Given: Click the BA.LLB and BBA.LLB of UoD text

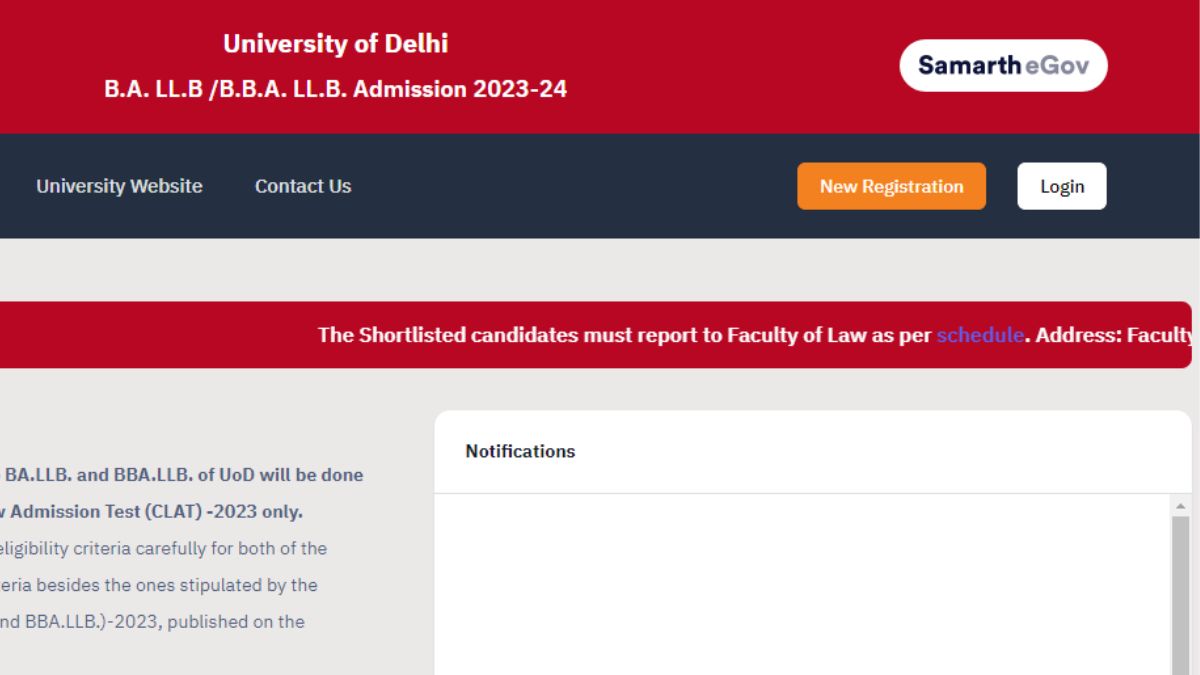Looking at the screenshot, I should point(180,475).
